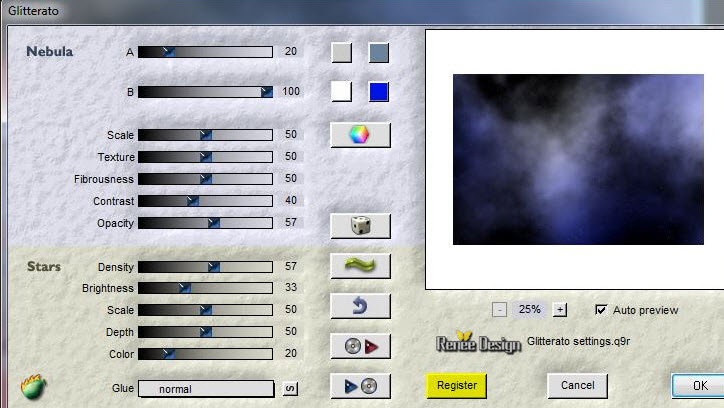This screenshot has width=724, height=408.
Task: Adjust the Nebula A slider
Action: coord(205,52)
